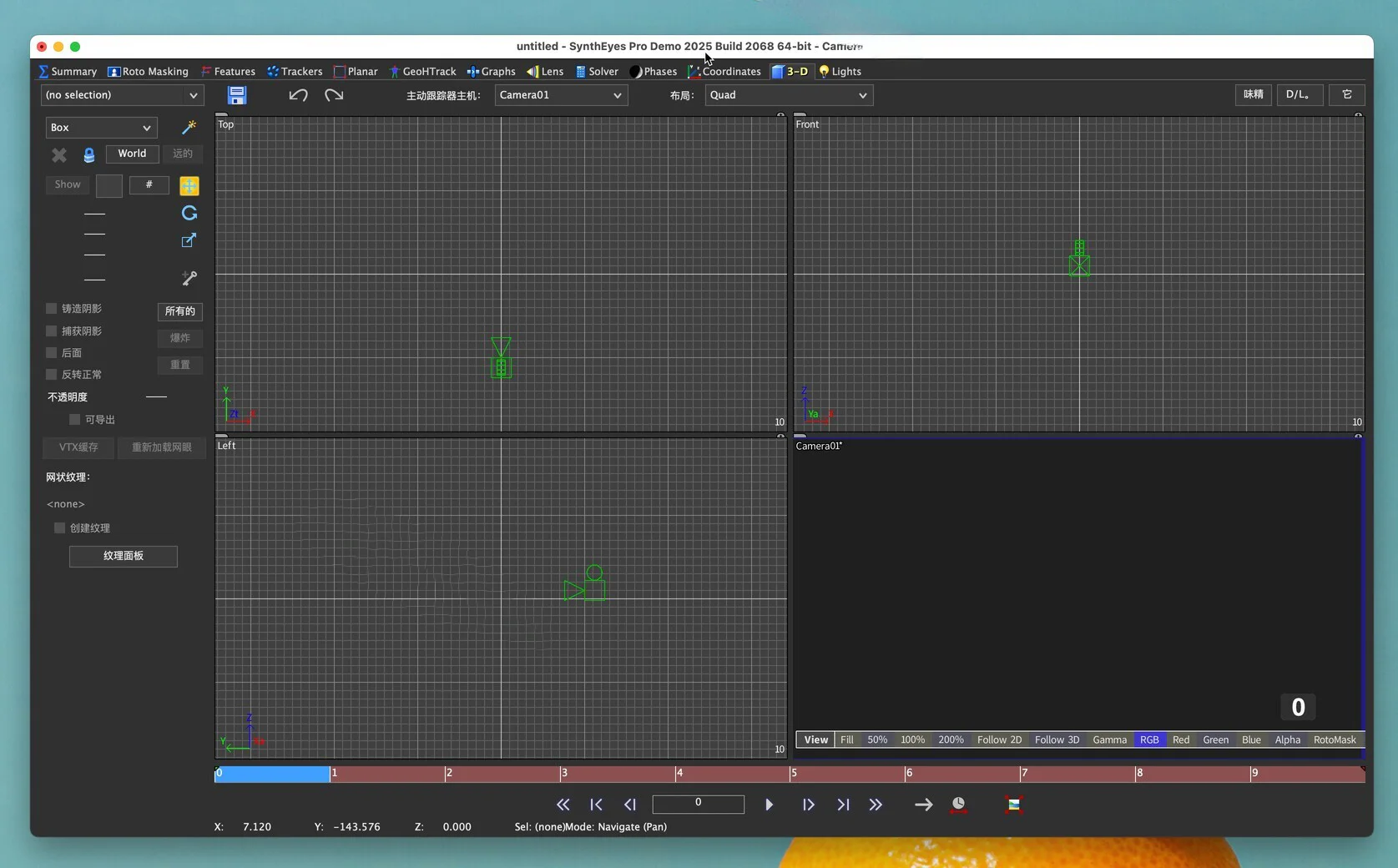This screenshot has width=1398, height=868.
Task: Click the Follow 3D view button
Action: coord(1057,740)
